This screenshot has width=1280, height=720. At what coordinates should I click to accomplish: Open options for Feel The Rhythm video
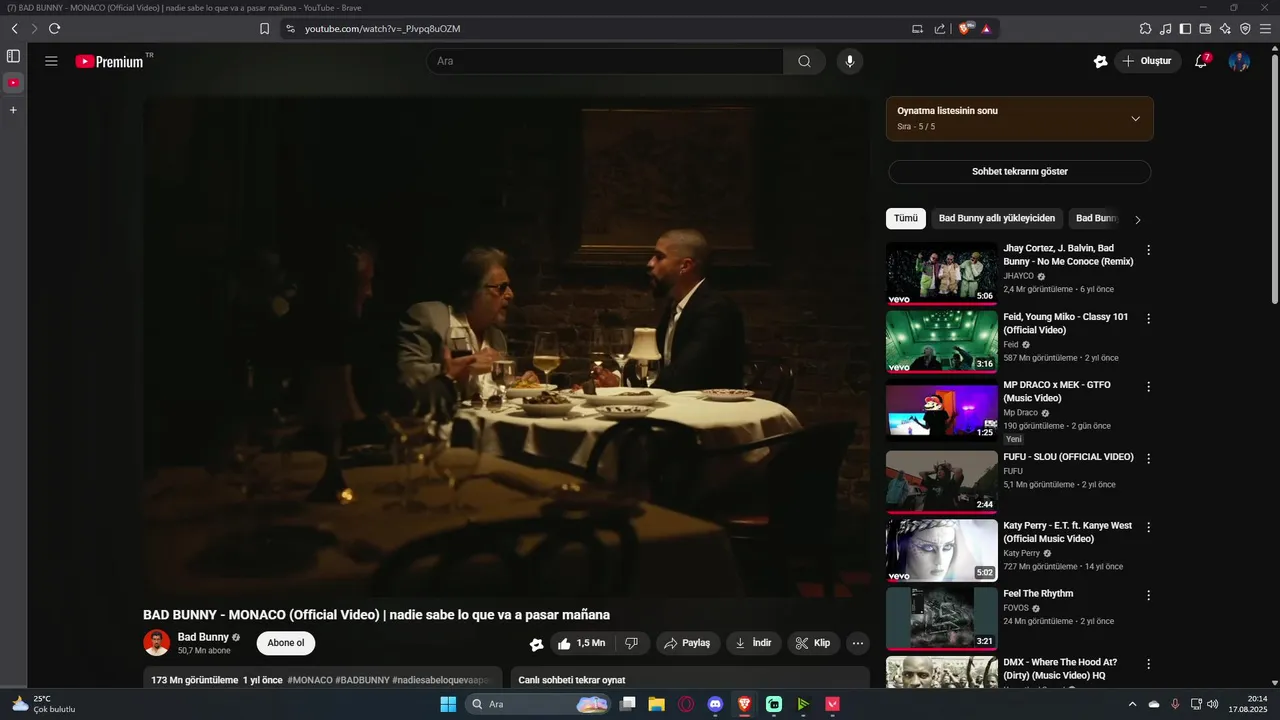coord(1148,595)
